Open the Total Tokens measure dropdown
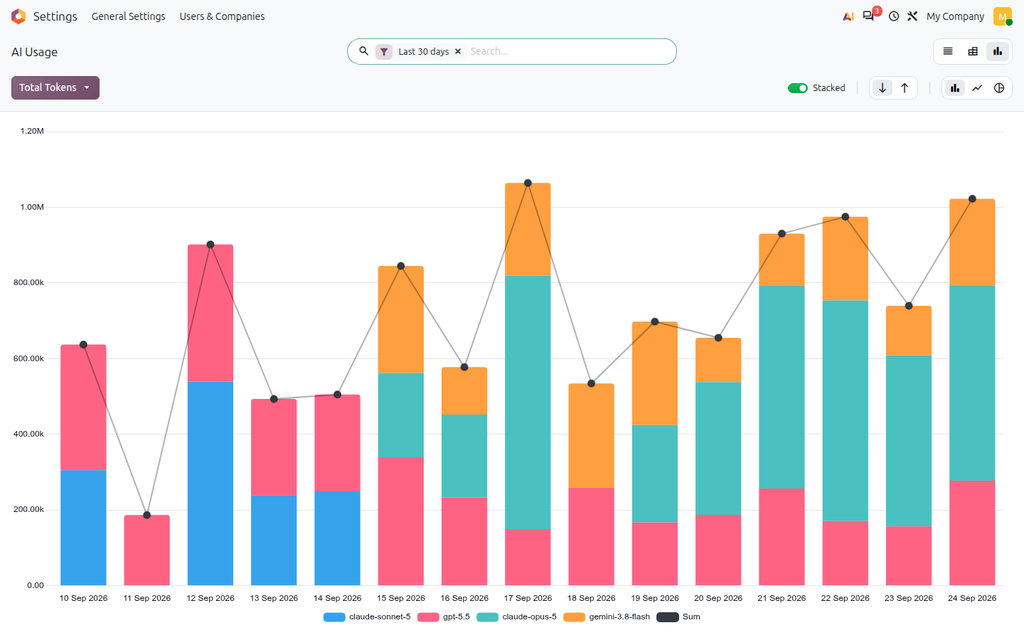Image resolution: width=1024 pixels, height=640 pixels. pos(55,88)
